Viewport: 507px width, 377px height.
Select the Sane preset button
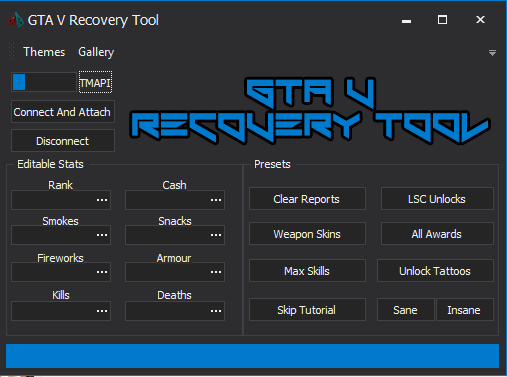pos(406,310)
